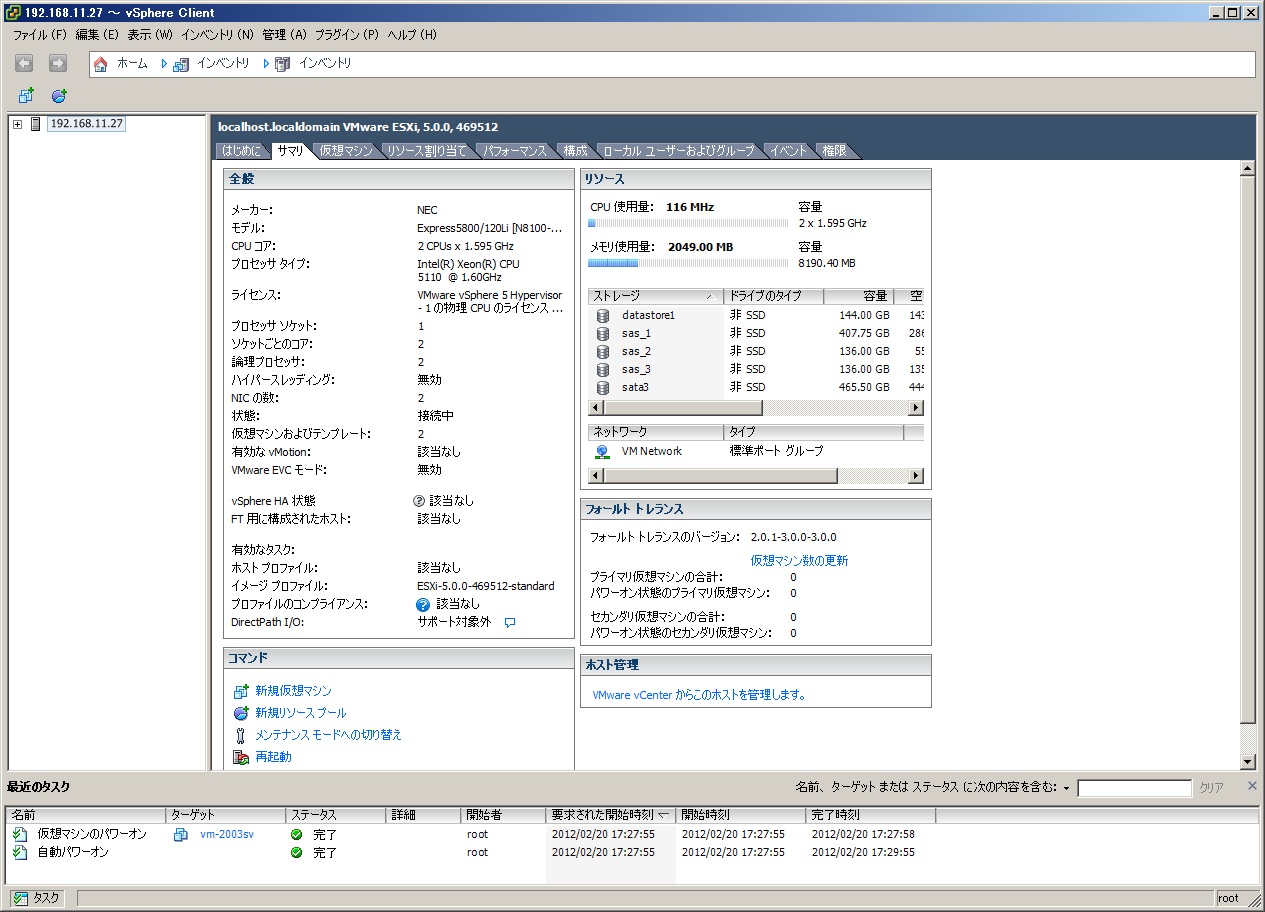Open the Plug-ins (プラグイン) menu
The height and width of the screenshot is (912, 1265).
(x=346, y=34)
